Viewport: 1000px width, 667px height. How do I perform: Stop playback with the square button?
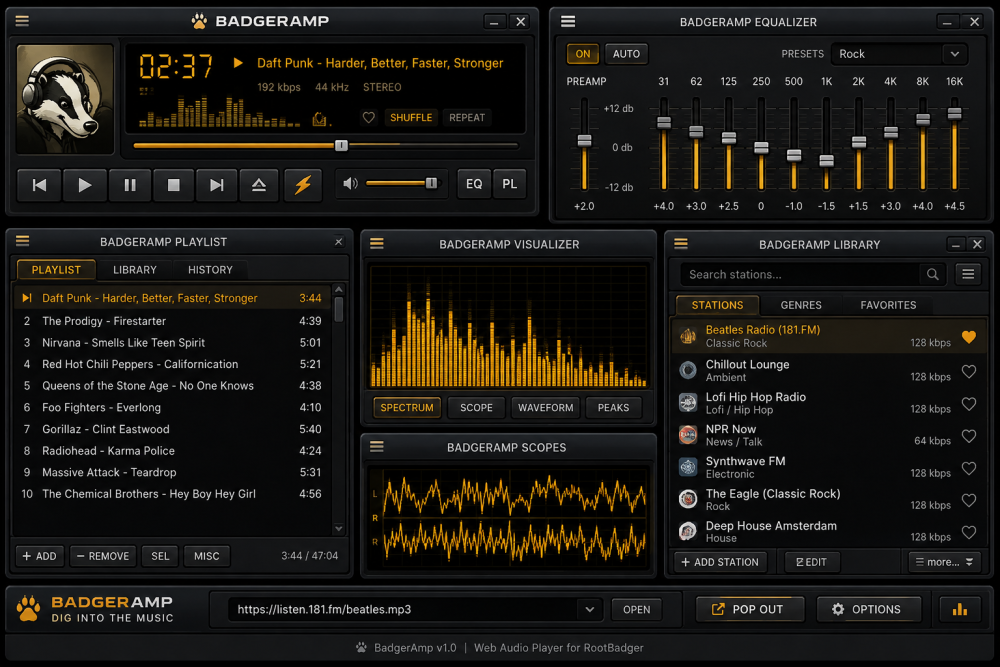pyautogui.click(x=173, y=185)
